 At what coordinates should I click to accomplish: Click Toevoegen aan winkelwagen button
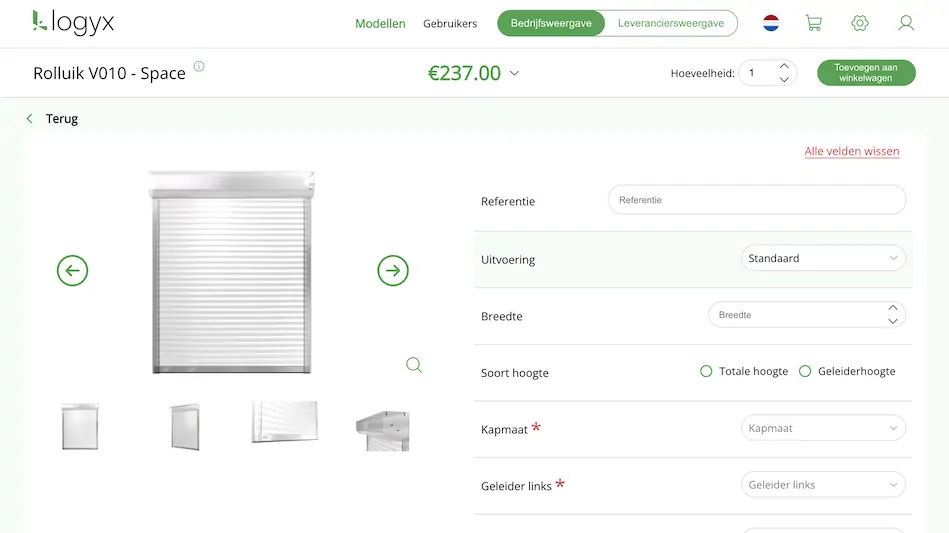(866, 73)
